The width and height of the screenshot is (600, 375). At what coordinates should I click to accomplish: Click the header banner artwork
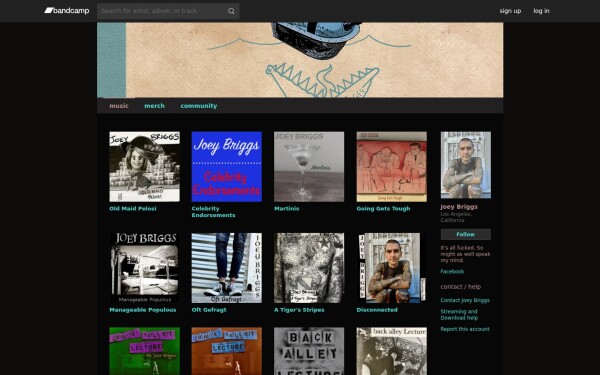tap(300, 60)
